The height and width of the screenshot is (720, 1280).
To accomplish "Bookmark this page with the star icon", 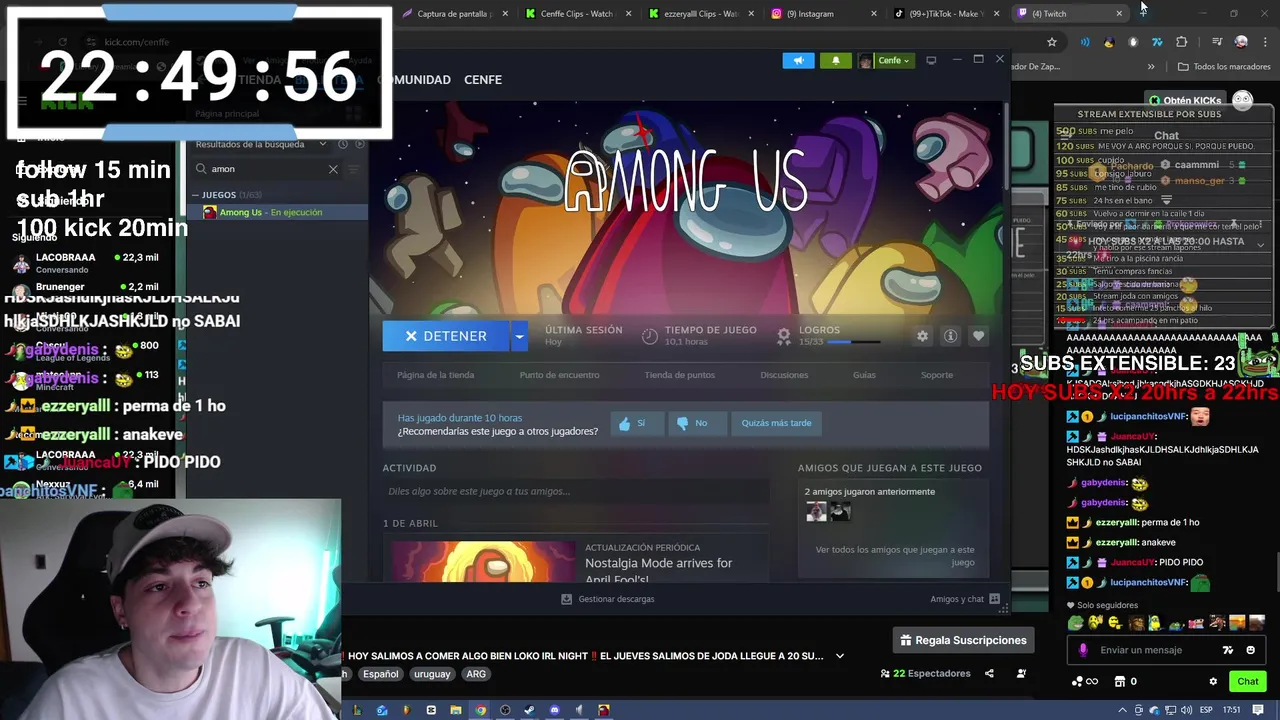I will [1051, 42].
